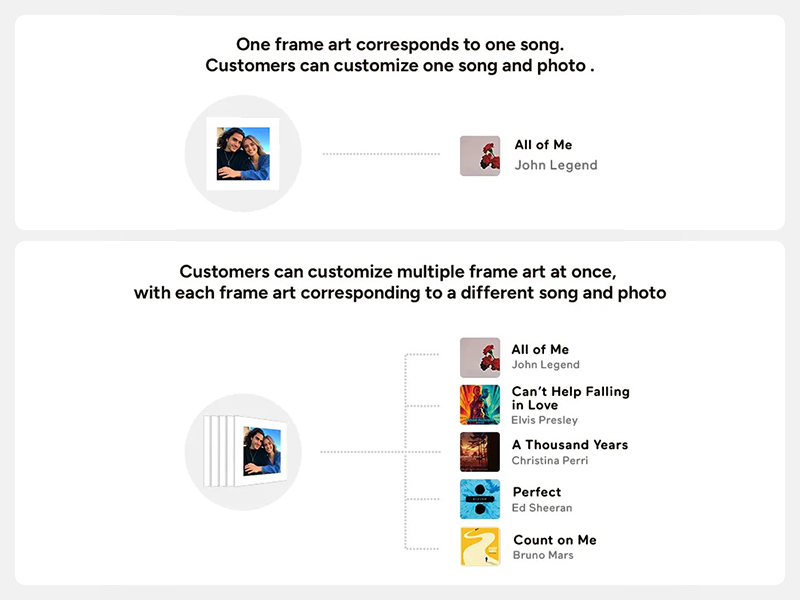Click the John Legend name in the one-song section

[555, 165]
